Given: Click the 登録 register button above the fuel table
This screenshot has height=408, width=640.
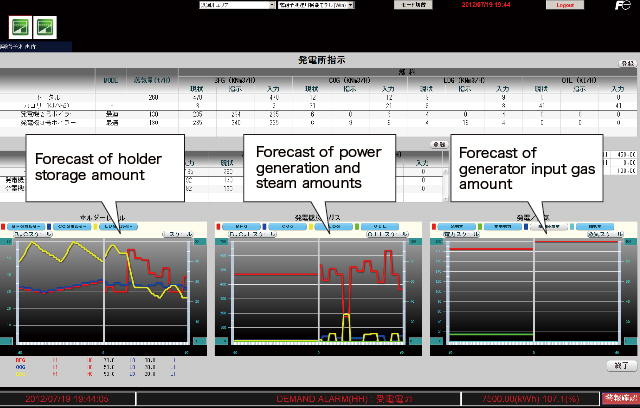Looking at the screenshot, I should click(x=628, y=63).
